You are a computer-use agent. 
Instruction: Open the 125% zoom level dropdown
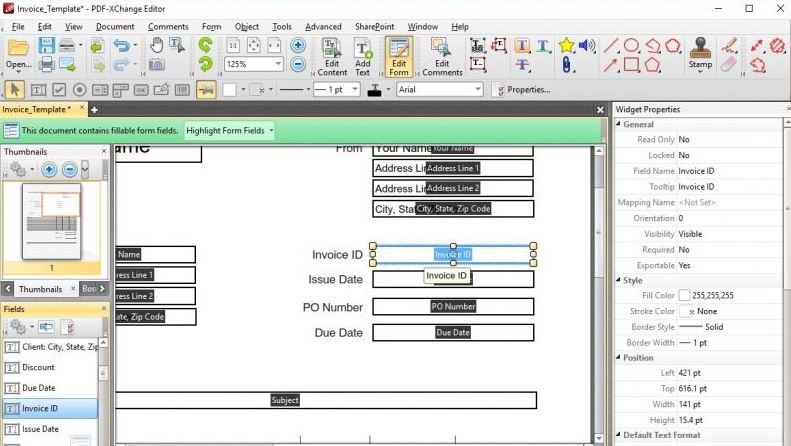(x=278, y=64)
